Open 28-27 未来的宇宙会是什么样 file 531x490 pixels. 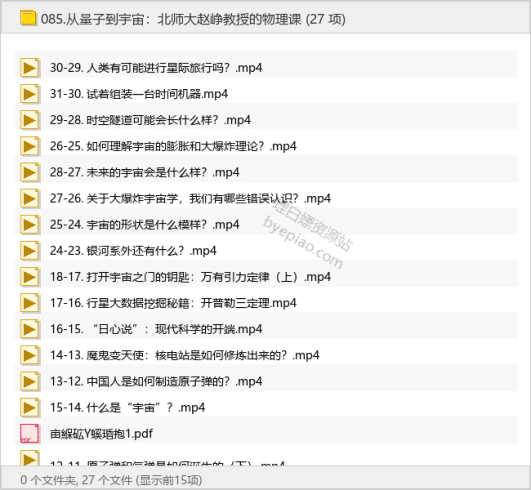tap(266, 172)
